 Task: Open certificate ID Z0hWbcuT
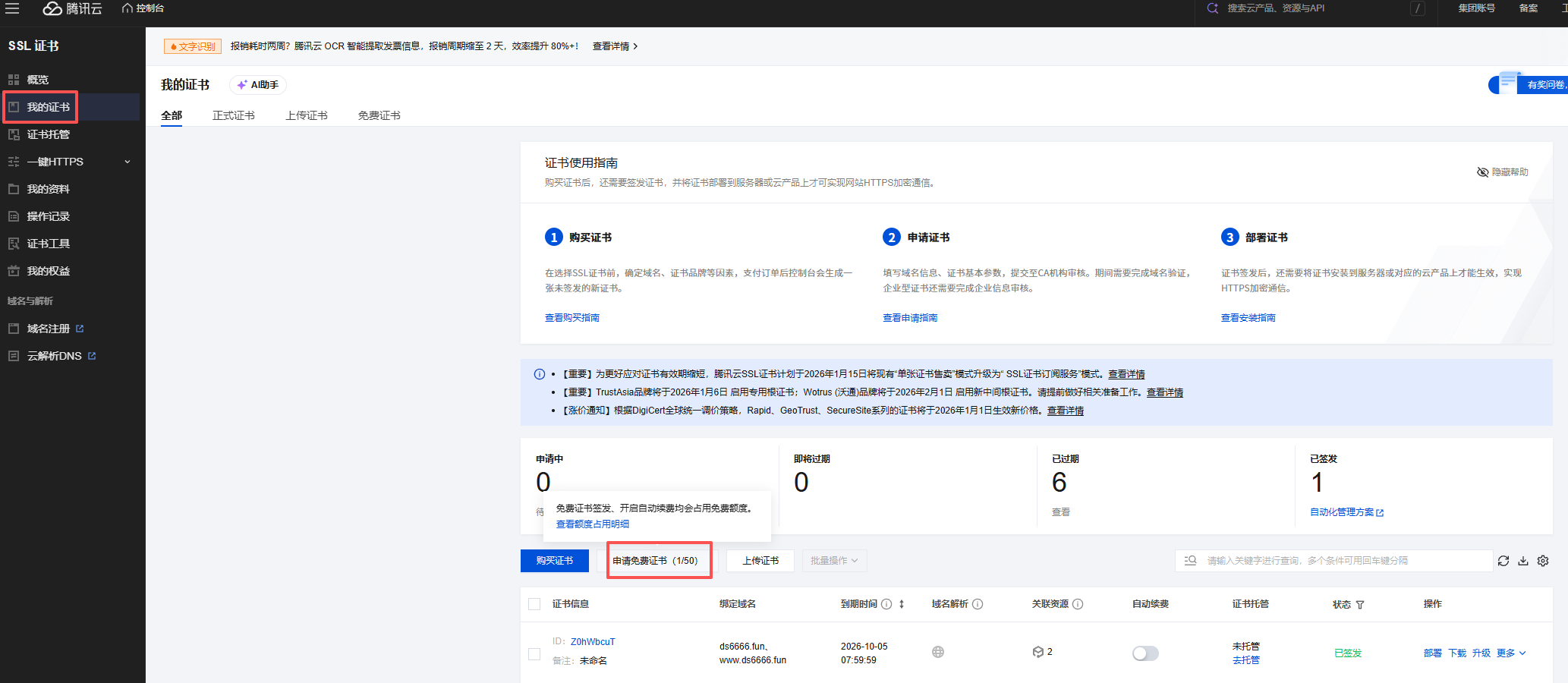pos(593,642)
